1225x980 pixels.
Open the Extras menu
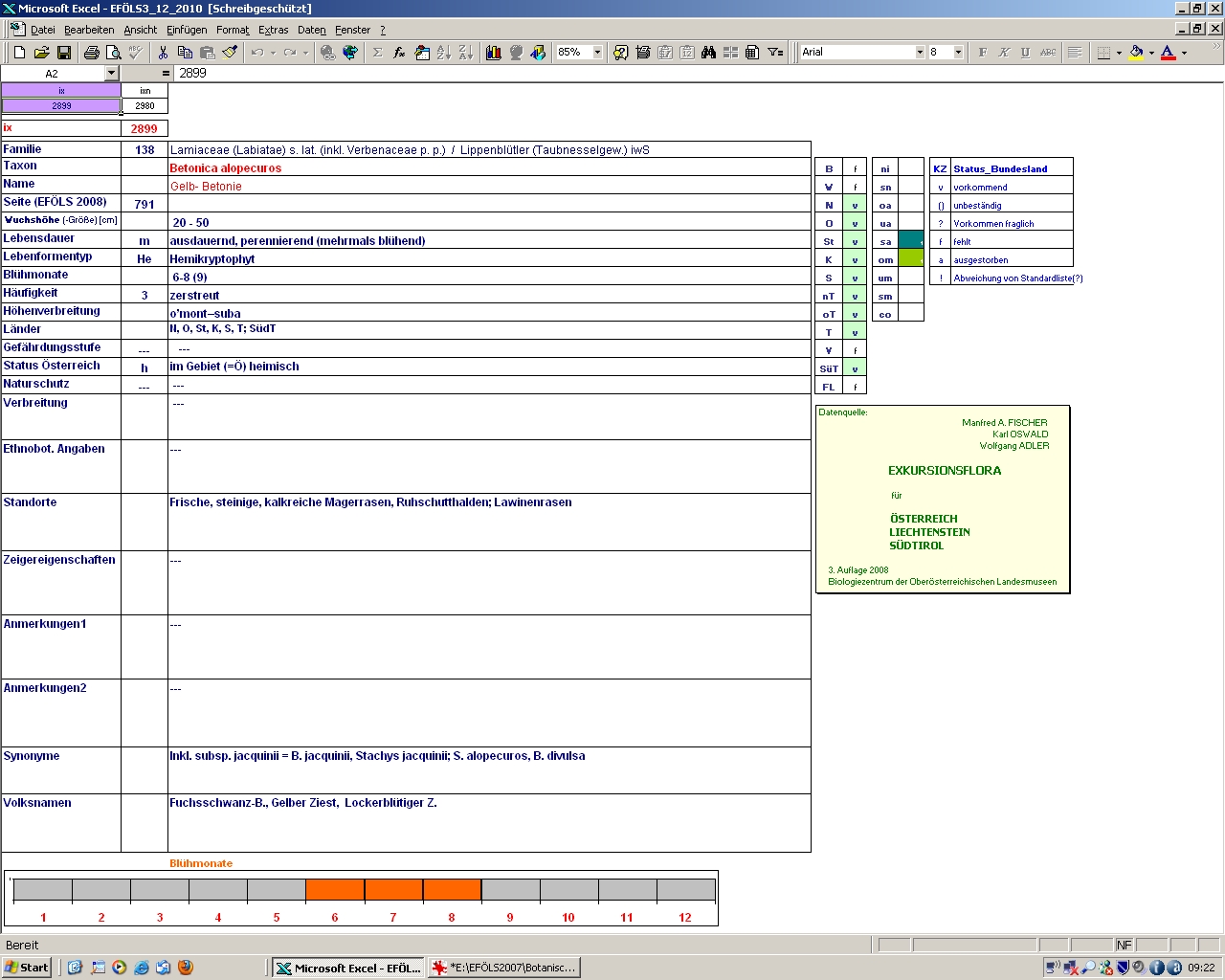click(274, 30)
